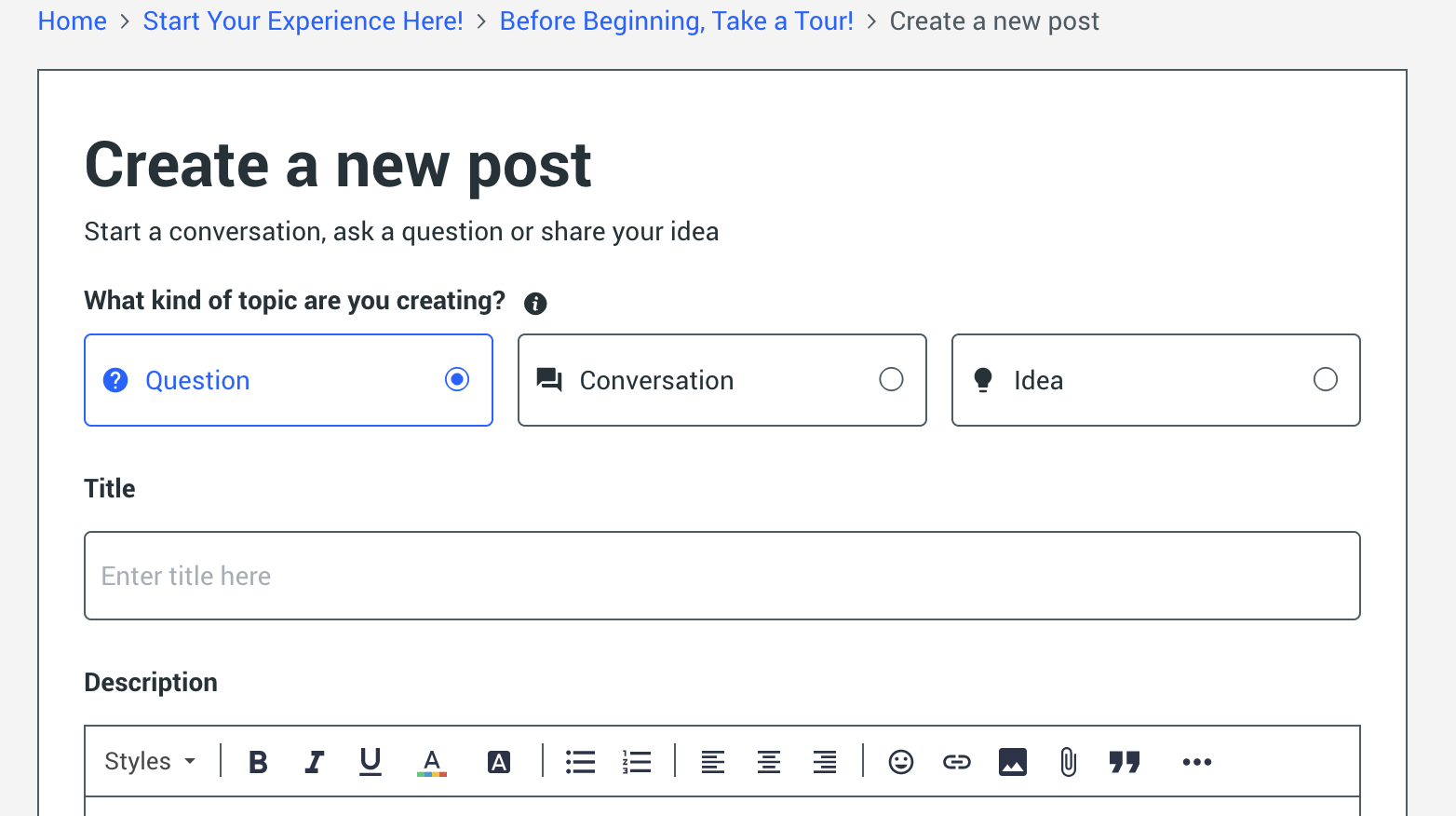Click the Conversation chat bubbles icon
1456x816 pixels.
click(549, 380)
